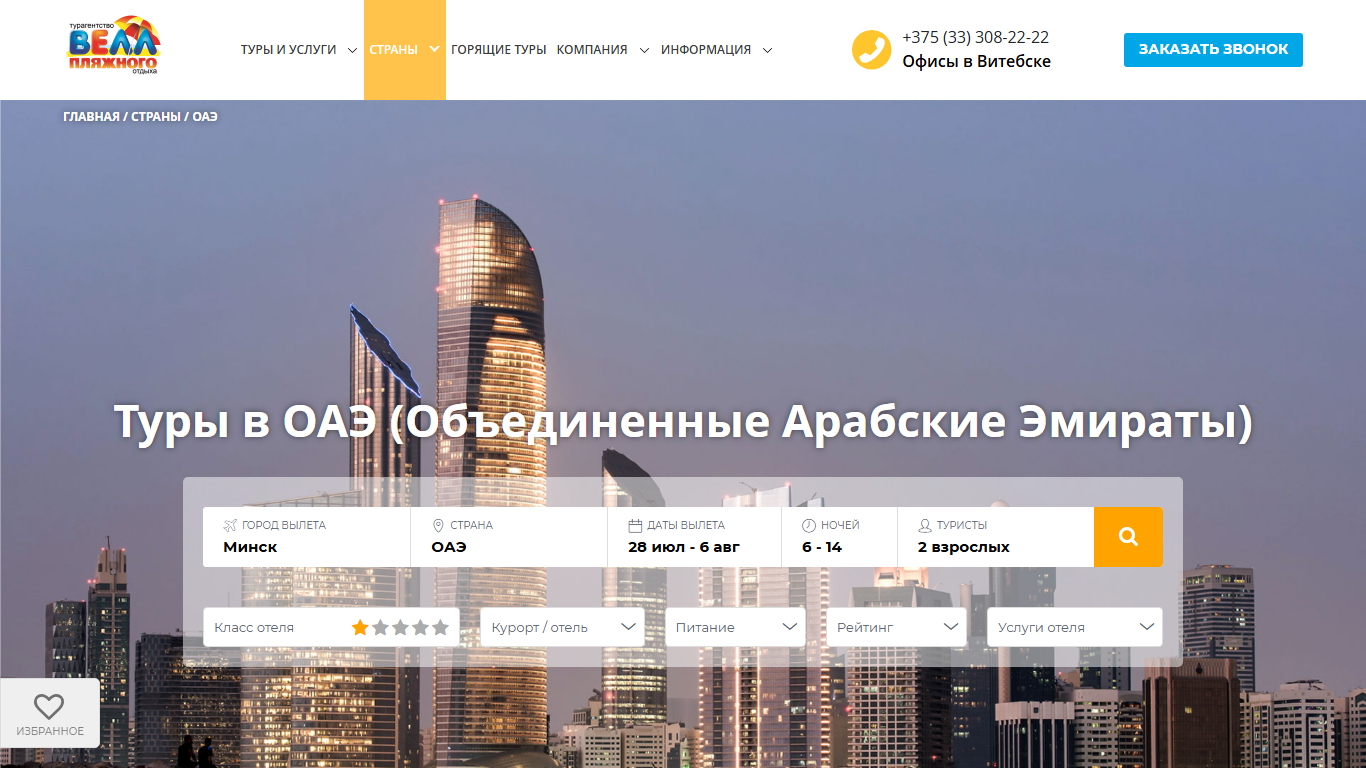The image size is (1366, 768).
Task: Open favorites via the heart icon
Action: coord(49,706)
